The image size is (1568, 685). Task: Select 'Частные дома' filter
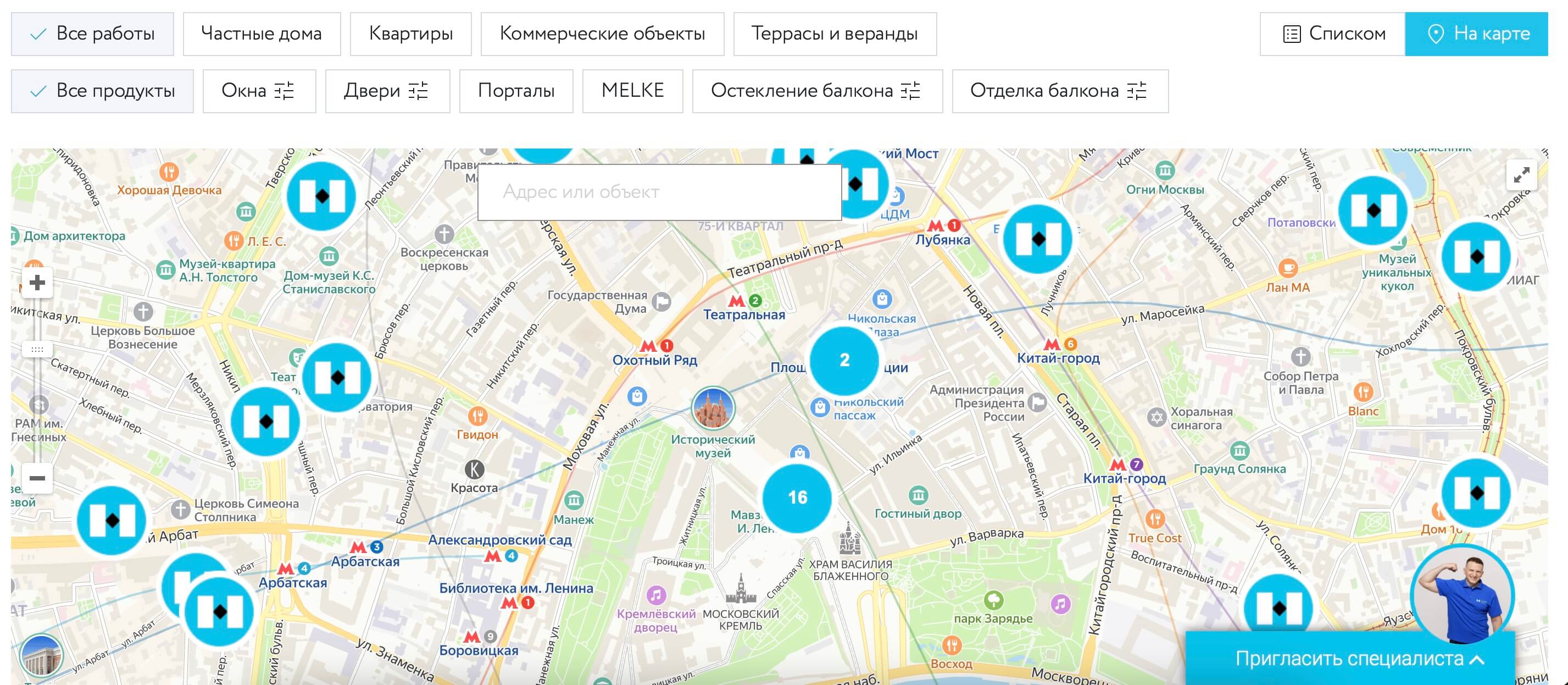[x=262, y=34]
